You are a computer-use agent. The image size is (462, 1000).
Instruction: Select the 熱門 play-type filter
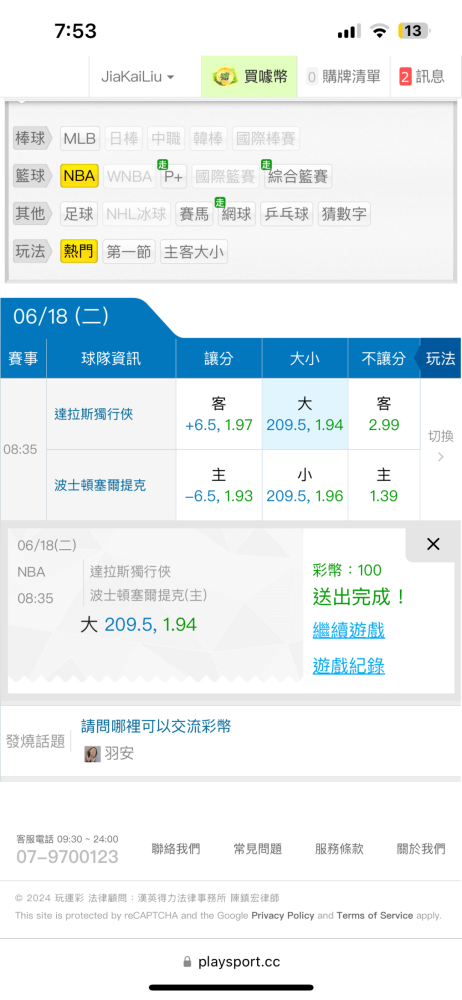79,251
